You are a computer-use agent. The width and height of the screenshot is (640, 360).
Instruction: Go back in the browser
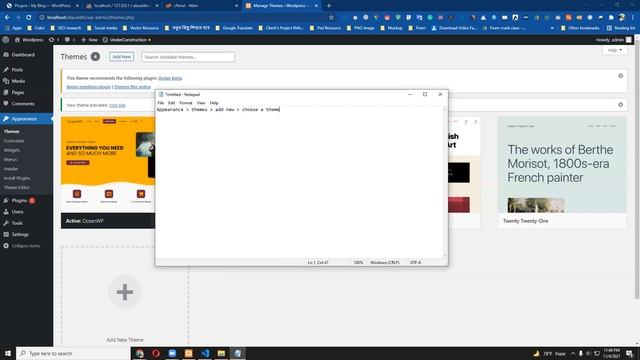(x=7, y=18)
